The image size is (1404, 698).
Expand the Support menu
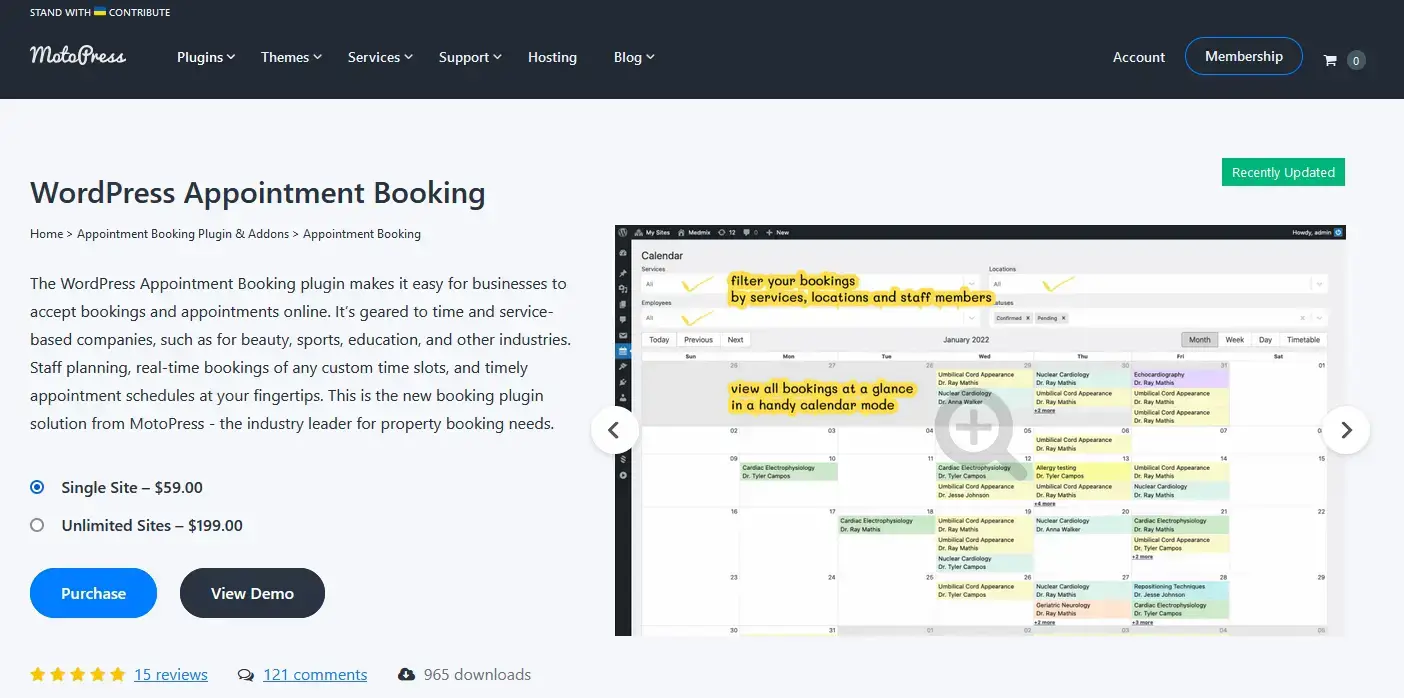[x=470, y=57]
